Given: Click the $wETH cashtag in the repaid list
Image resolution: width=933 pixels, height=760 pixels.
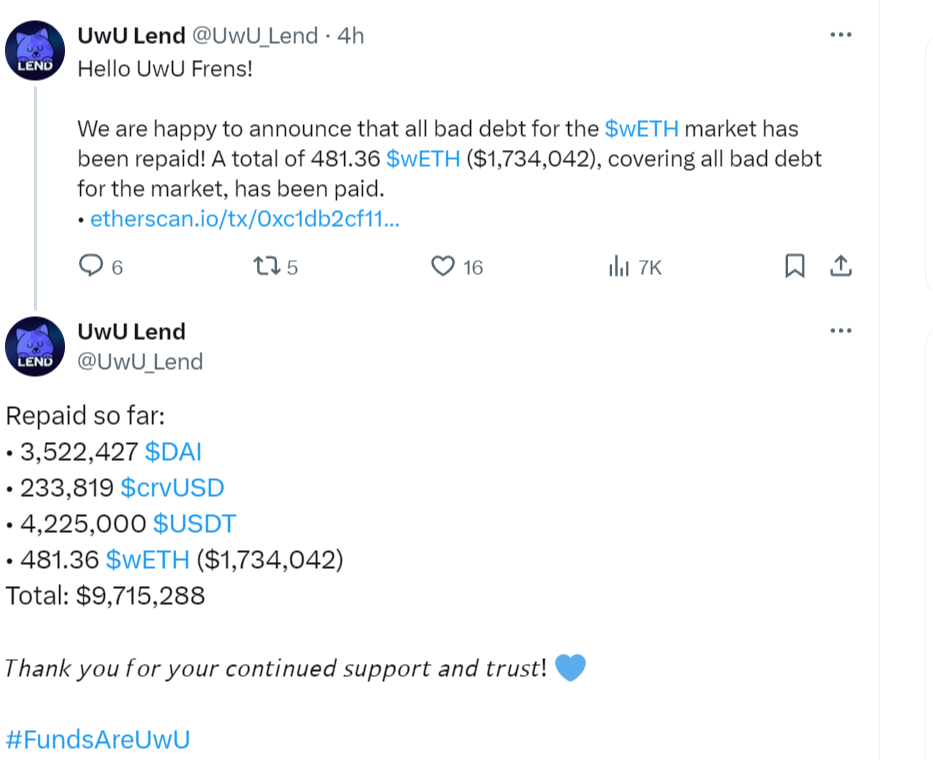Looking at the screenshot, I should tap(148, 560).
